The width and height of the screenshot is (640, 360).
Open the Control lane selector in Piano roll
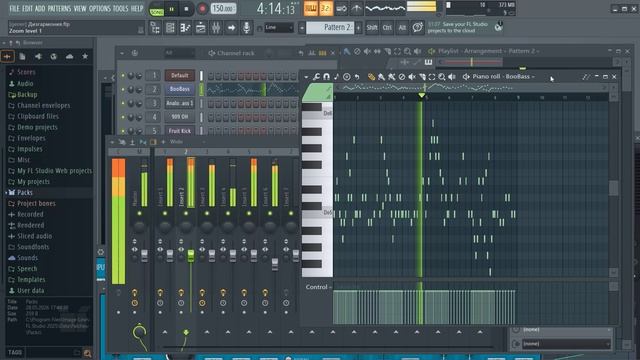click(x=318, y=287)
